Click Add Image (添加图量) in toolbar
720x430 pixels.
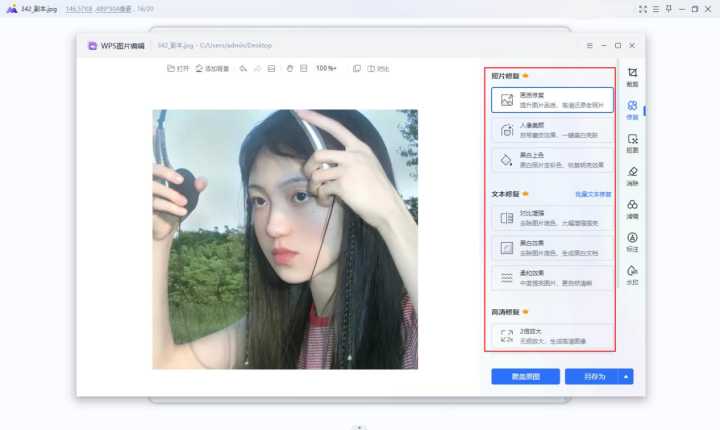pyautogui.click(x=212, y=69)
